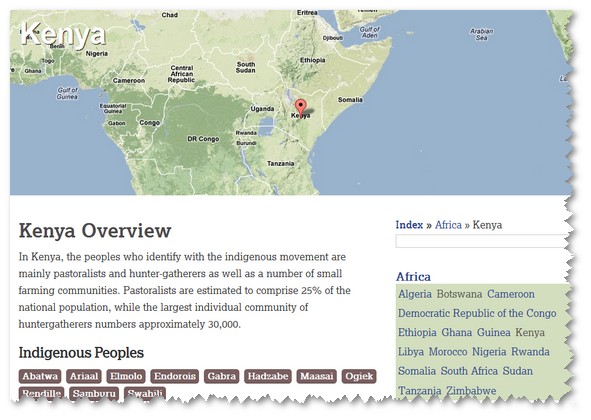591x420 pixels.
Task: Open the Botswana country link
Action: tap(459, 294)
